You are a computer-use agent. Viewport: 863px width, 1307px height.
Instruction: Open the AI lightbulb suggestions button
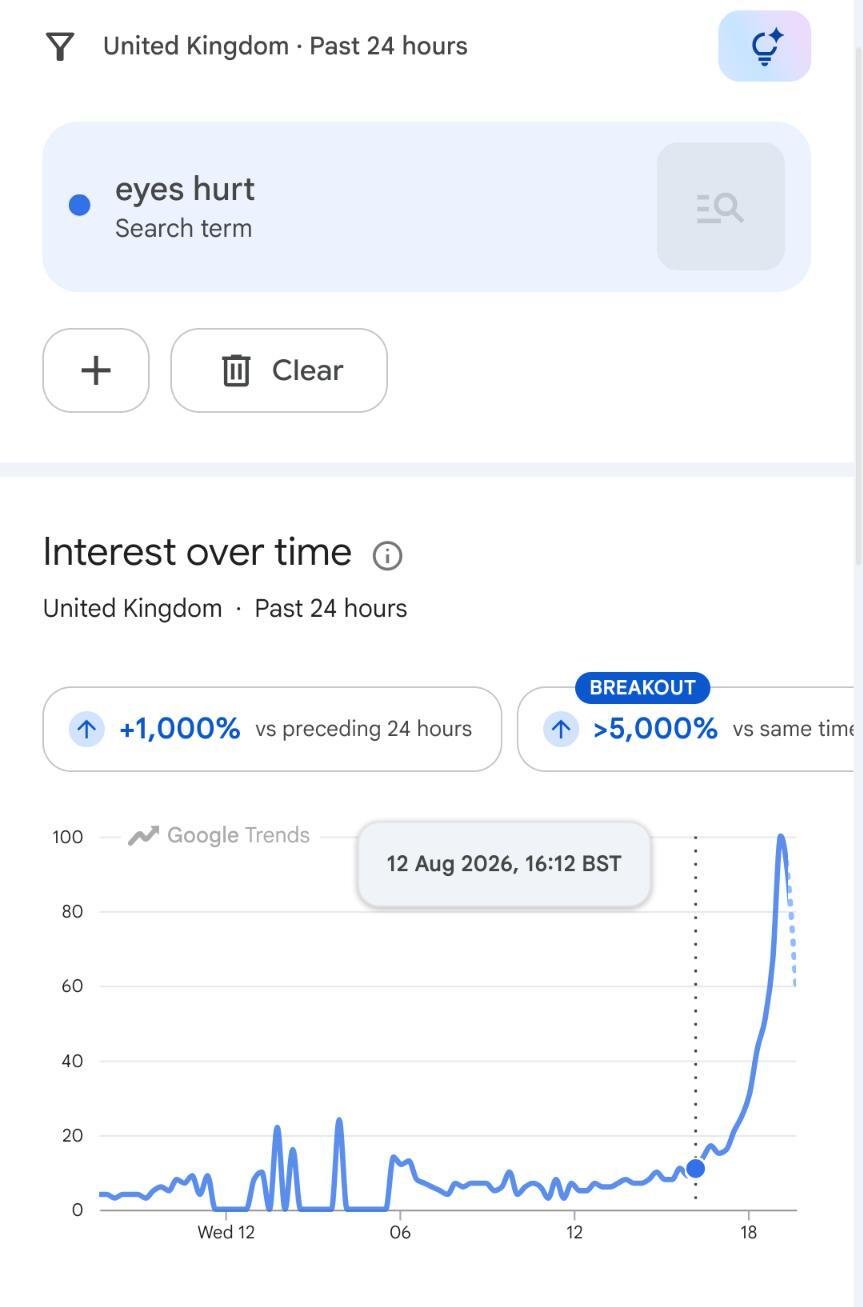764,46
